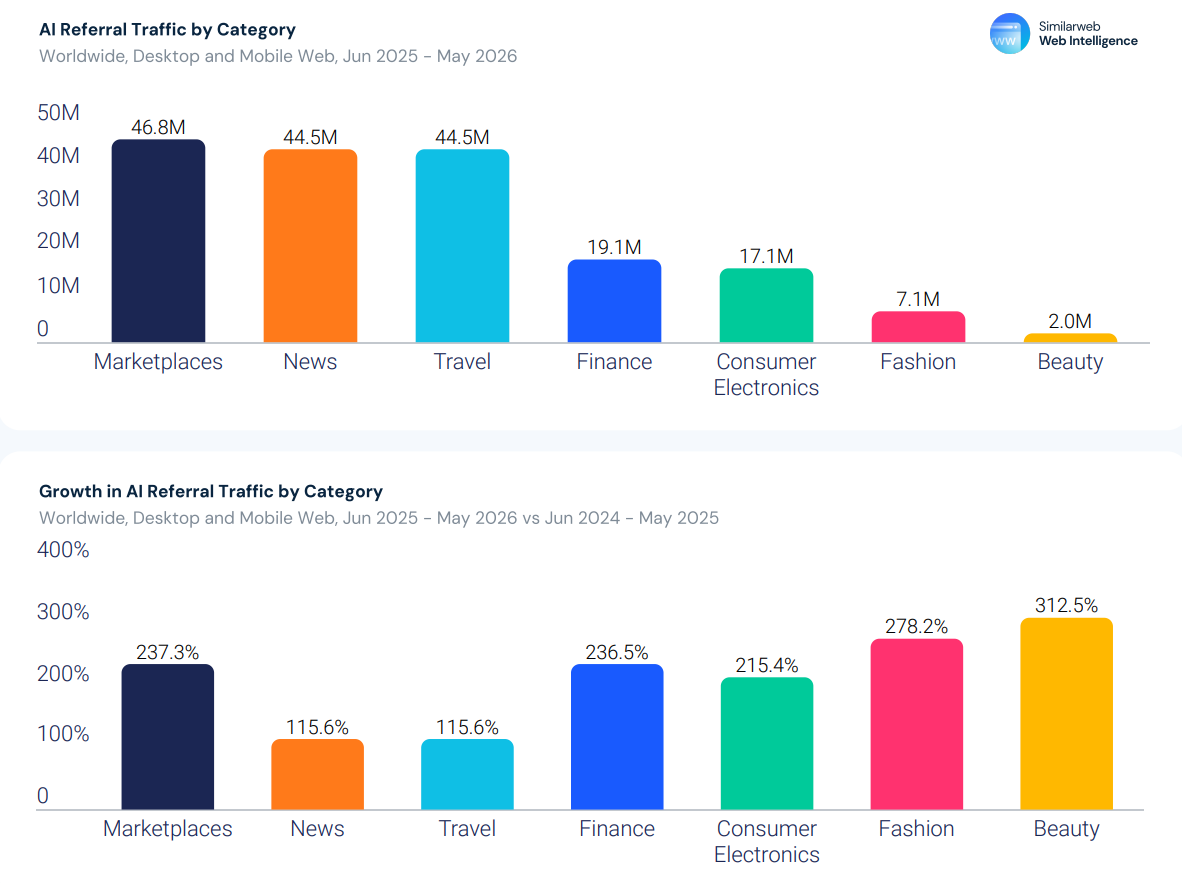Click the "46.8M" value label
The width and height of the screenshot is (1182, 883).
pyautogui.click(x=158, y=127)
